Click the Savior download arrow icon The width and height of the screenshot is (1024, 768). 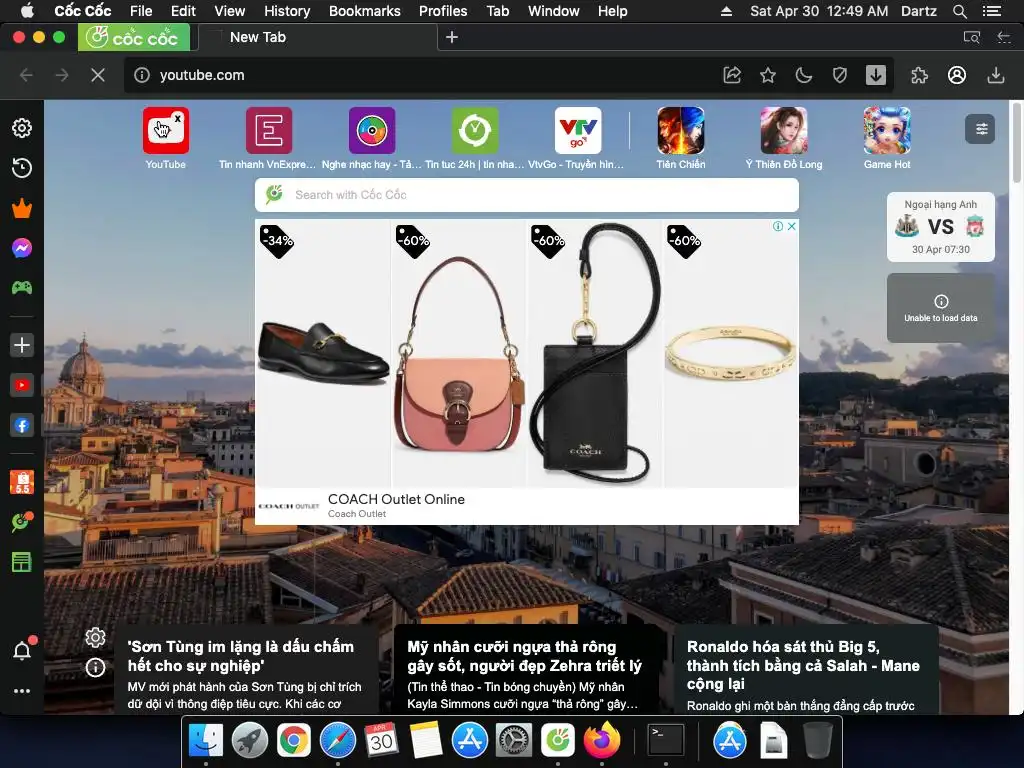tap(876, 75)
